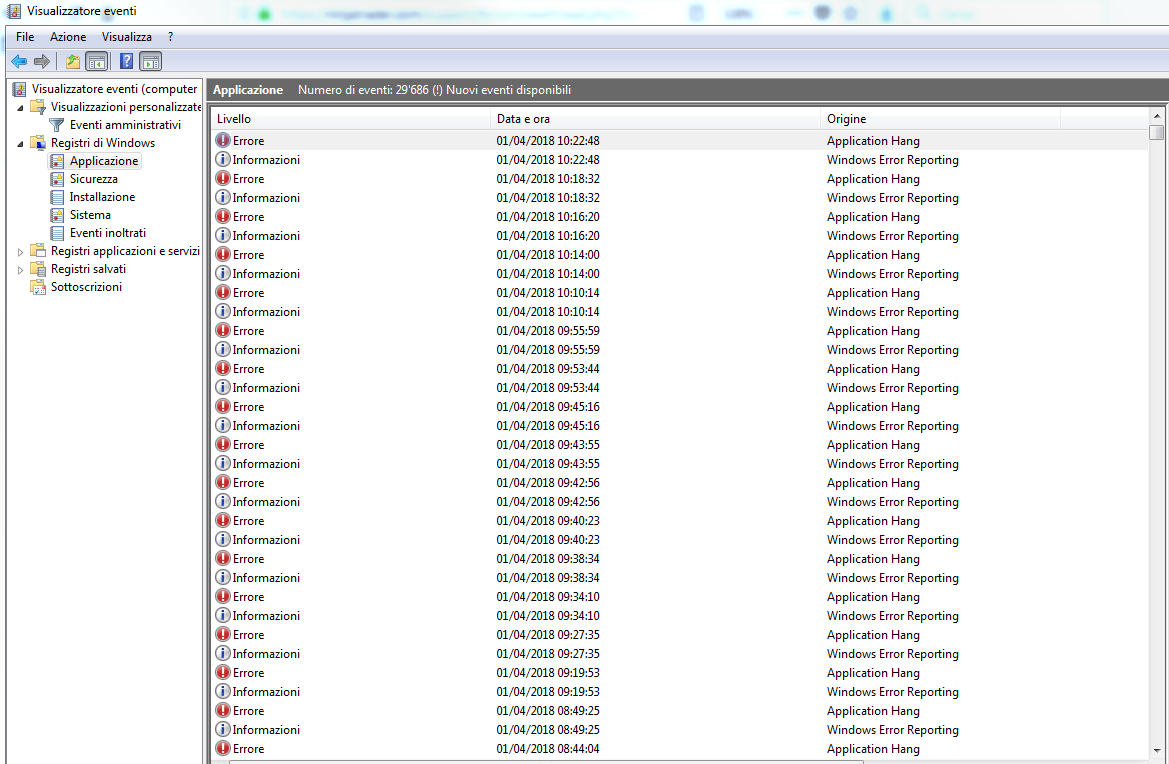Viewport: 1169px width, 764px height.
Task: Click Application Hang at 09:53:44 row
Action: 873,368
